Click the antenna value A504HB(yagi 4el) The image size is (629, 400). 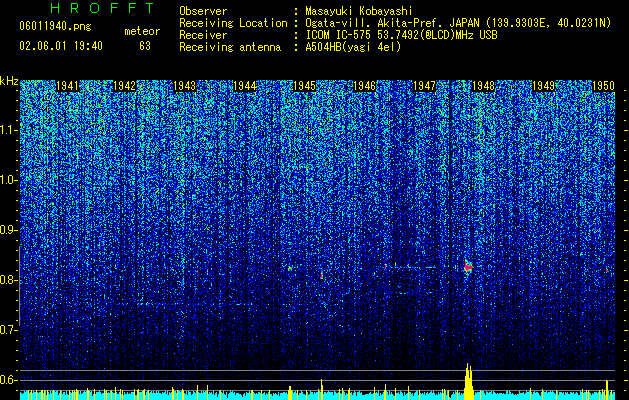353,47
